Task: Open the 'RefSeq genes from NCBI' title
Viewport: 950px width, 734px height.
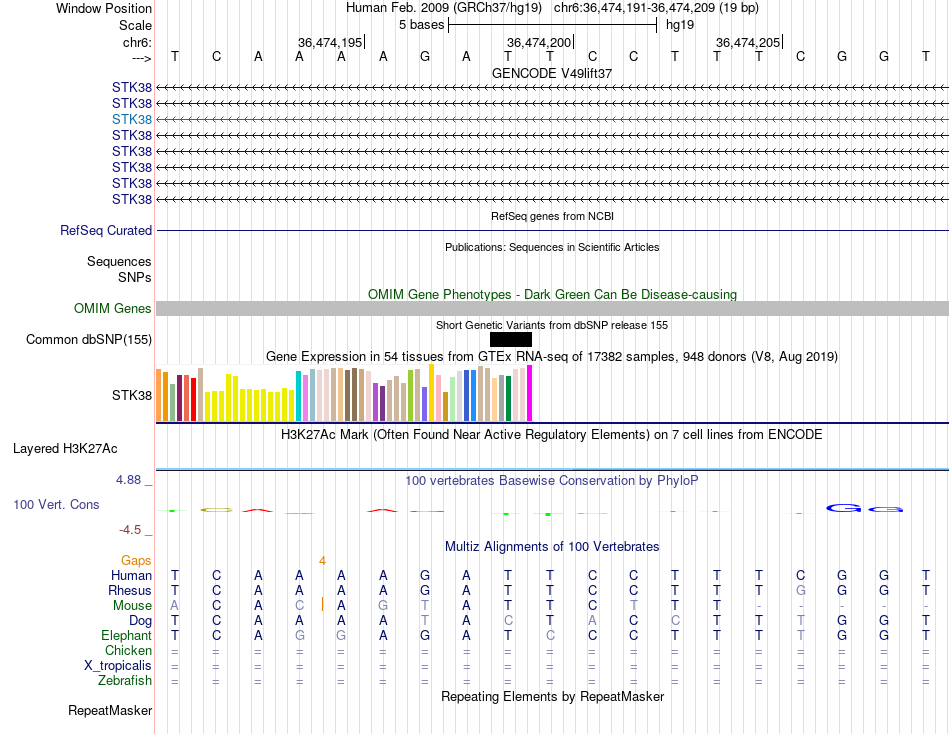Action: (552, 216)
